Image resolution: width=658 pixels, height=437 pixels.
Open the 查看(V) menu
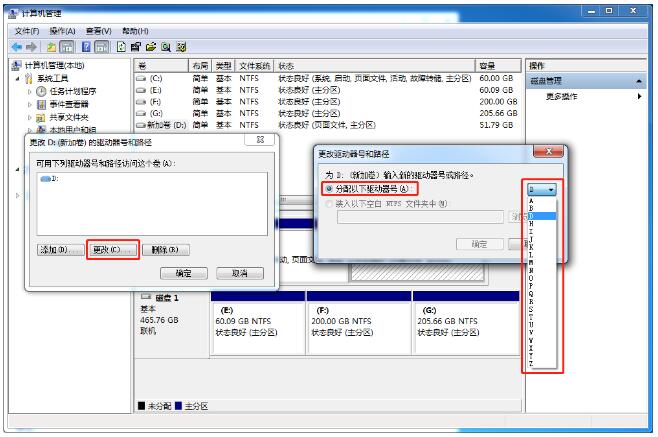coord(99,31)
